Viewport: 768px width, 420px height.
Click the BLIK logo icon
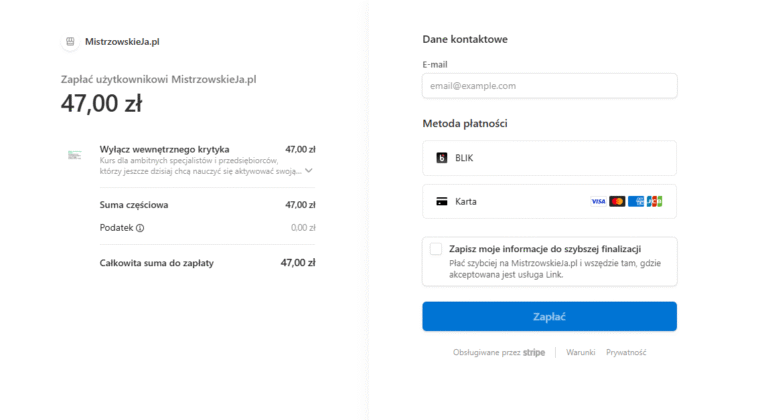(x=442, y=158)
